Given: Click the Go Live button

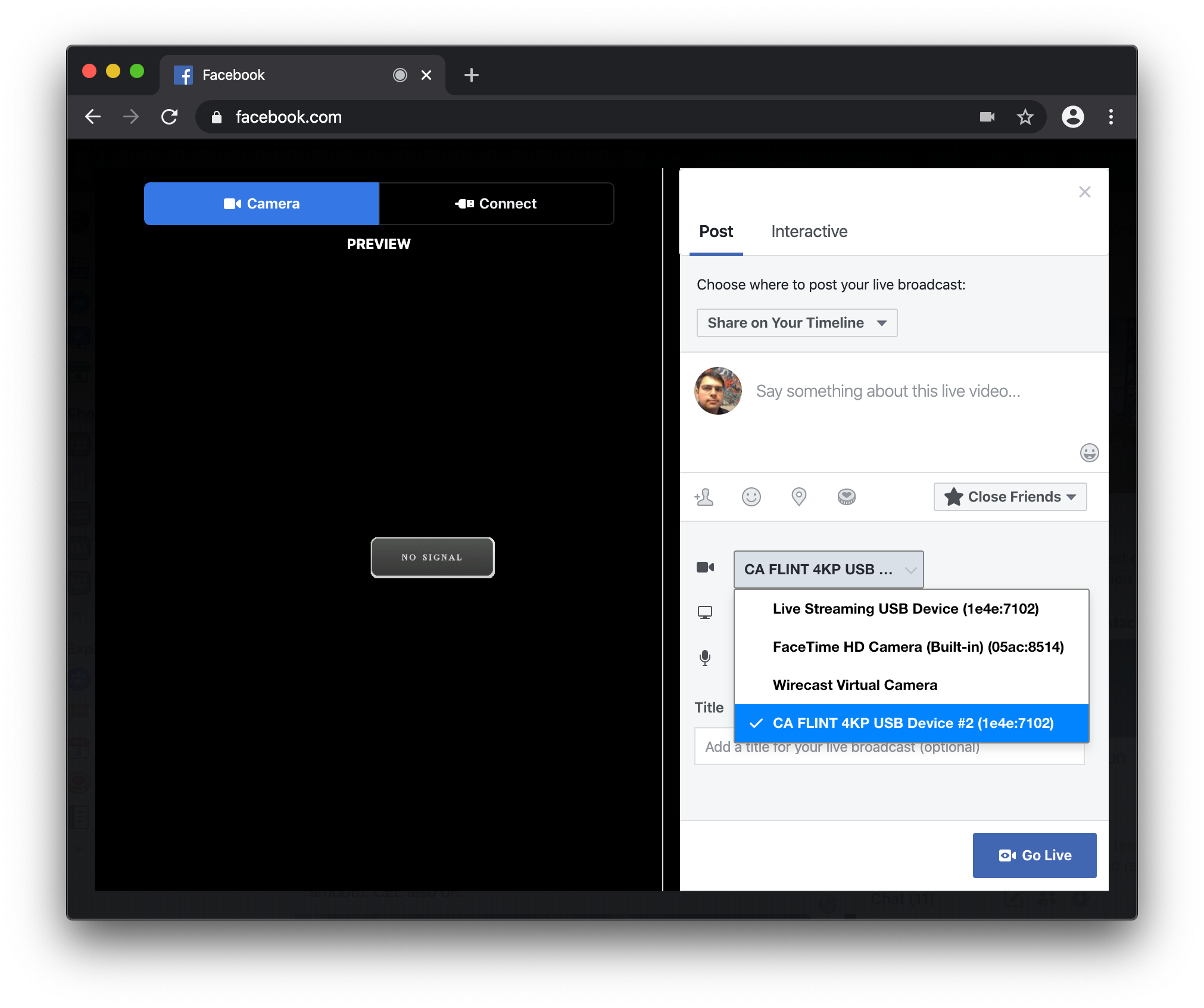Looking at the screenshot, I should point(1034,855).
